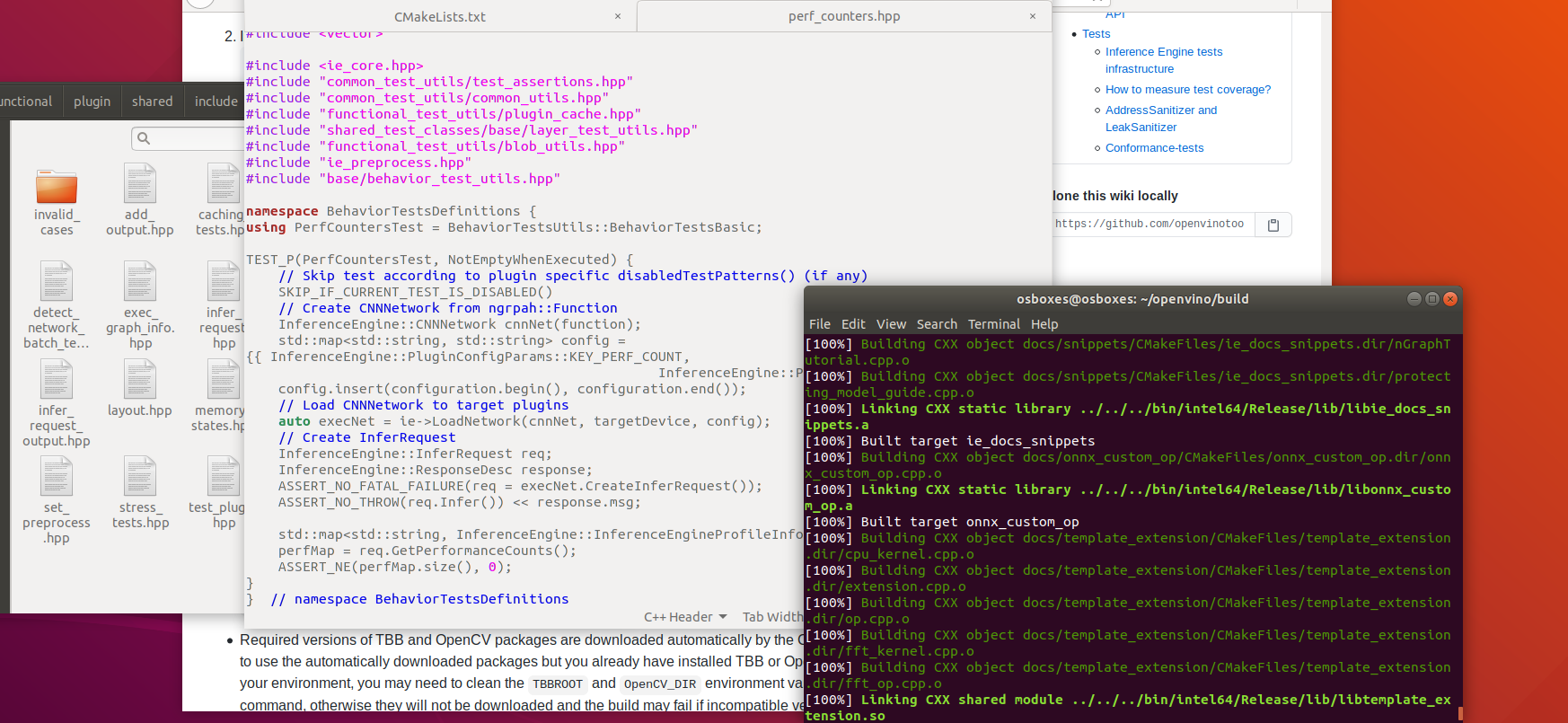Open the Conformance-tests wiki link
This screenshot has width=1568, height=723.
[x=1154, y=148]
